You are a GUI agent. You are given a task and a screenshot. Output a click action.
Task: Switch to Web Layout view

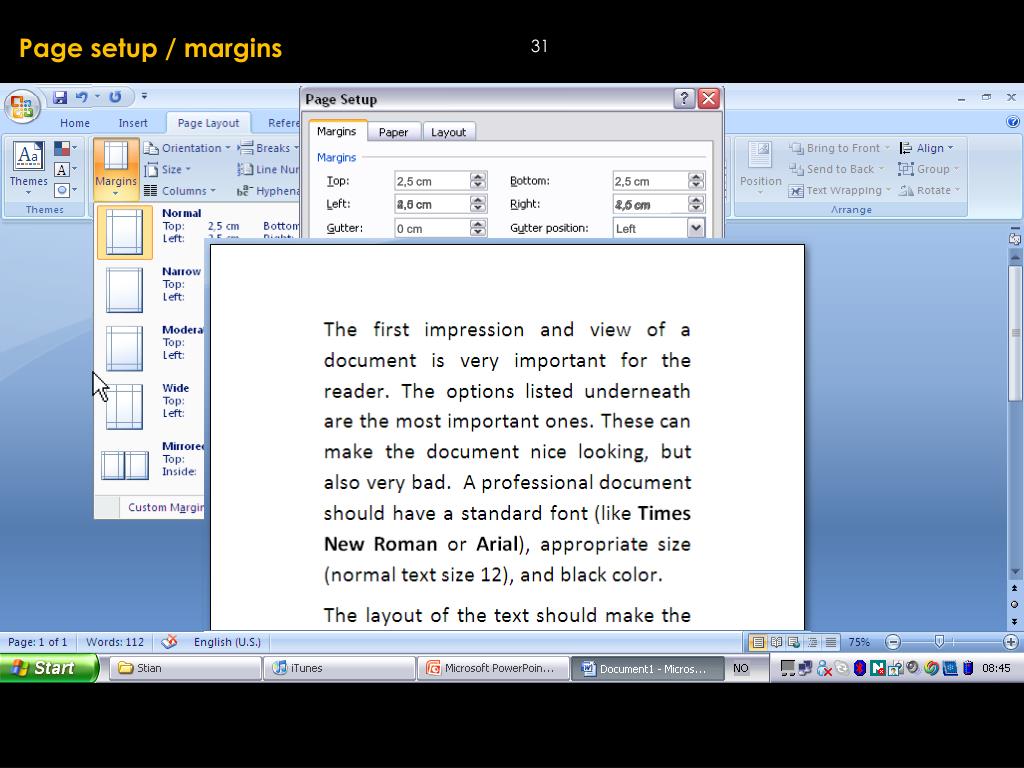coord(794,643)
